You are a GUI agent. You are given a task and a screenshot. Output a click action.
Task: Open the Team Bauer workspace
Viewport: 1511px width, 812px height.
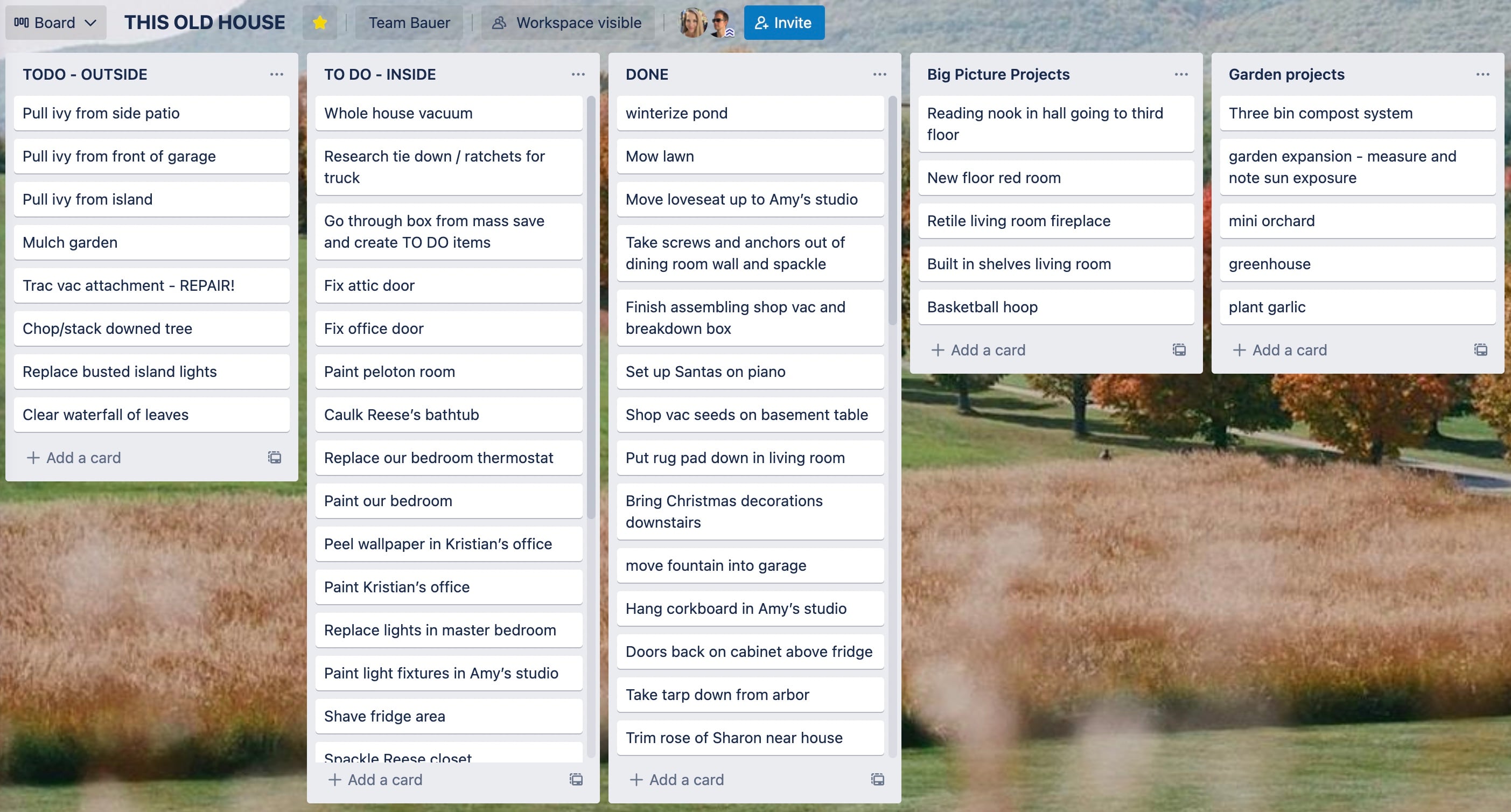(409, 23)
